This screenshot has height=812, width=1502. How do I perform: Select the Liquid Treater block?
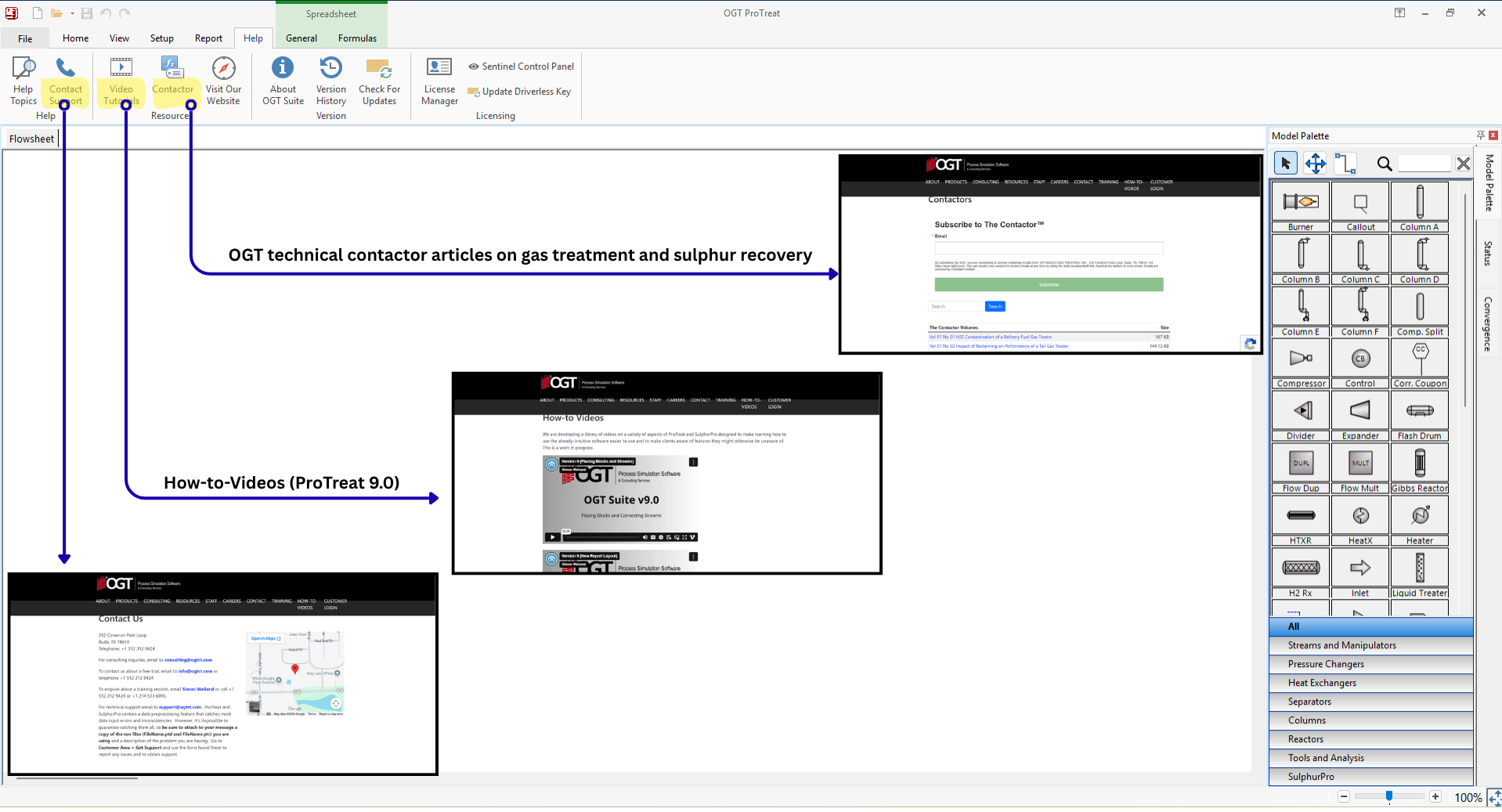pos(1420,573)
